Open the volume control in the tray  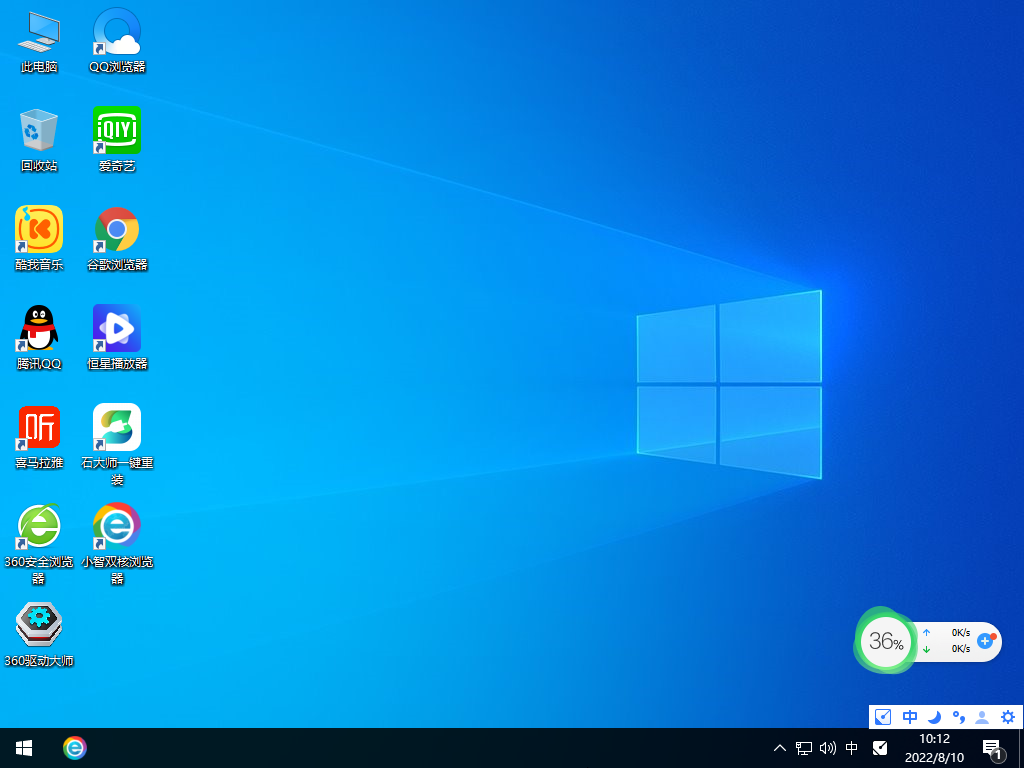[826, 748]
